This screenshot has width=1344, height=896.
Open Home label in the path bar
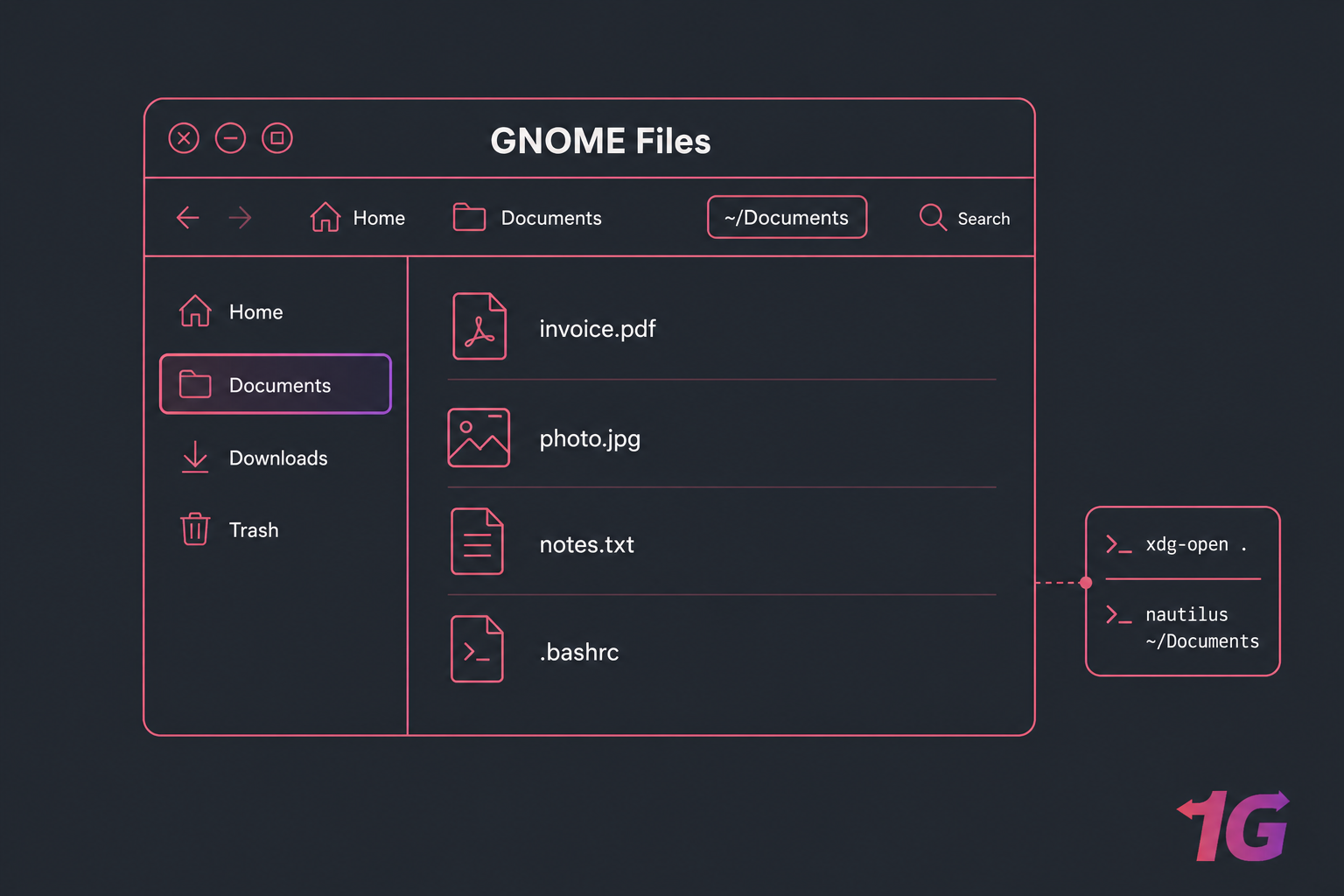[x=379, y=218]
